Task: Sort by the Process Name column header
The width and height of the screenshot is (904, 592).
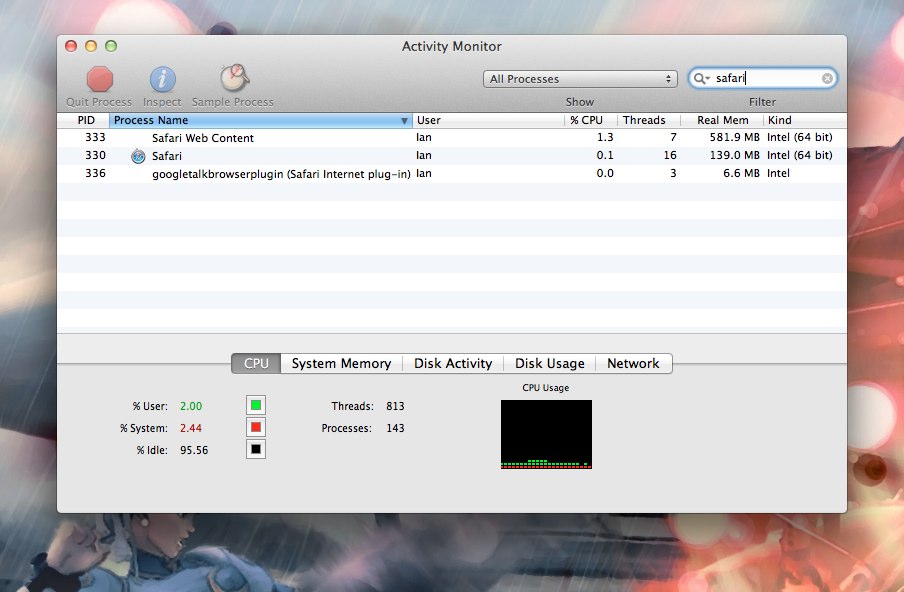Action: [261, 120]
